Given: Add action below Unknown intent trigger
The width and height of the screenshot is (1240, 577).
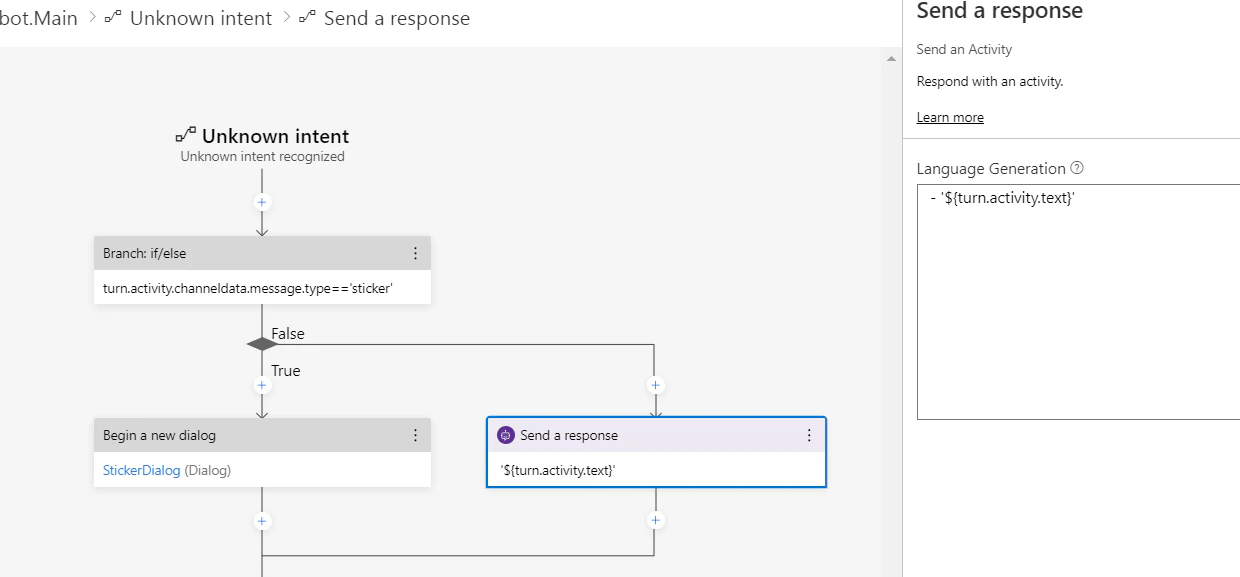Looking at the screenshot, I should pos(262,202).
